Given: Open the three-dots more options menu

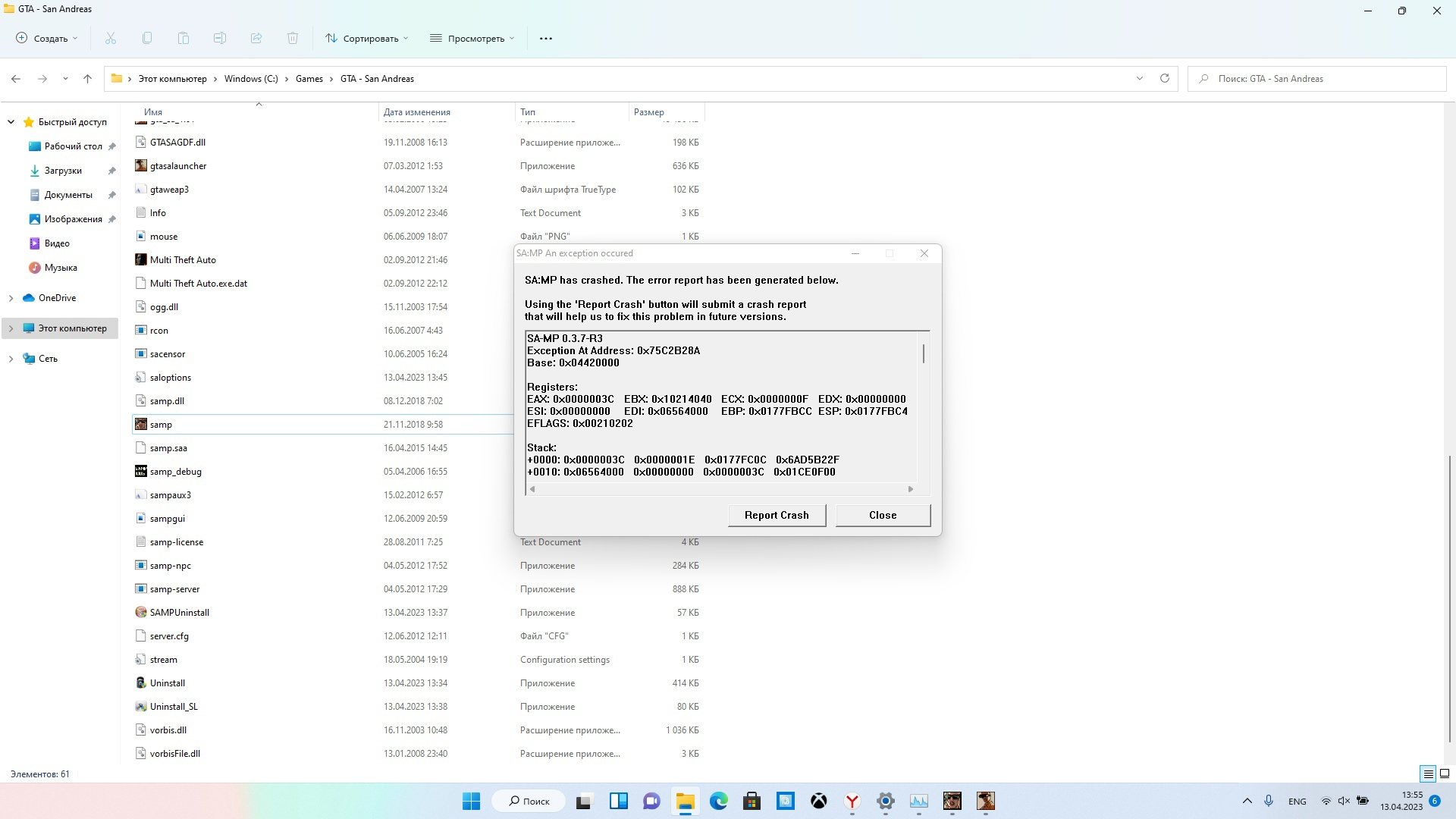Looking at the screenshot, I should [546, 38].
